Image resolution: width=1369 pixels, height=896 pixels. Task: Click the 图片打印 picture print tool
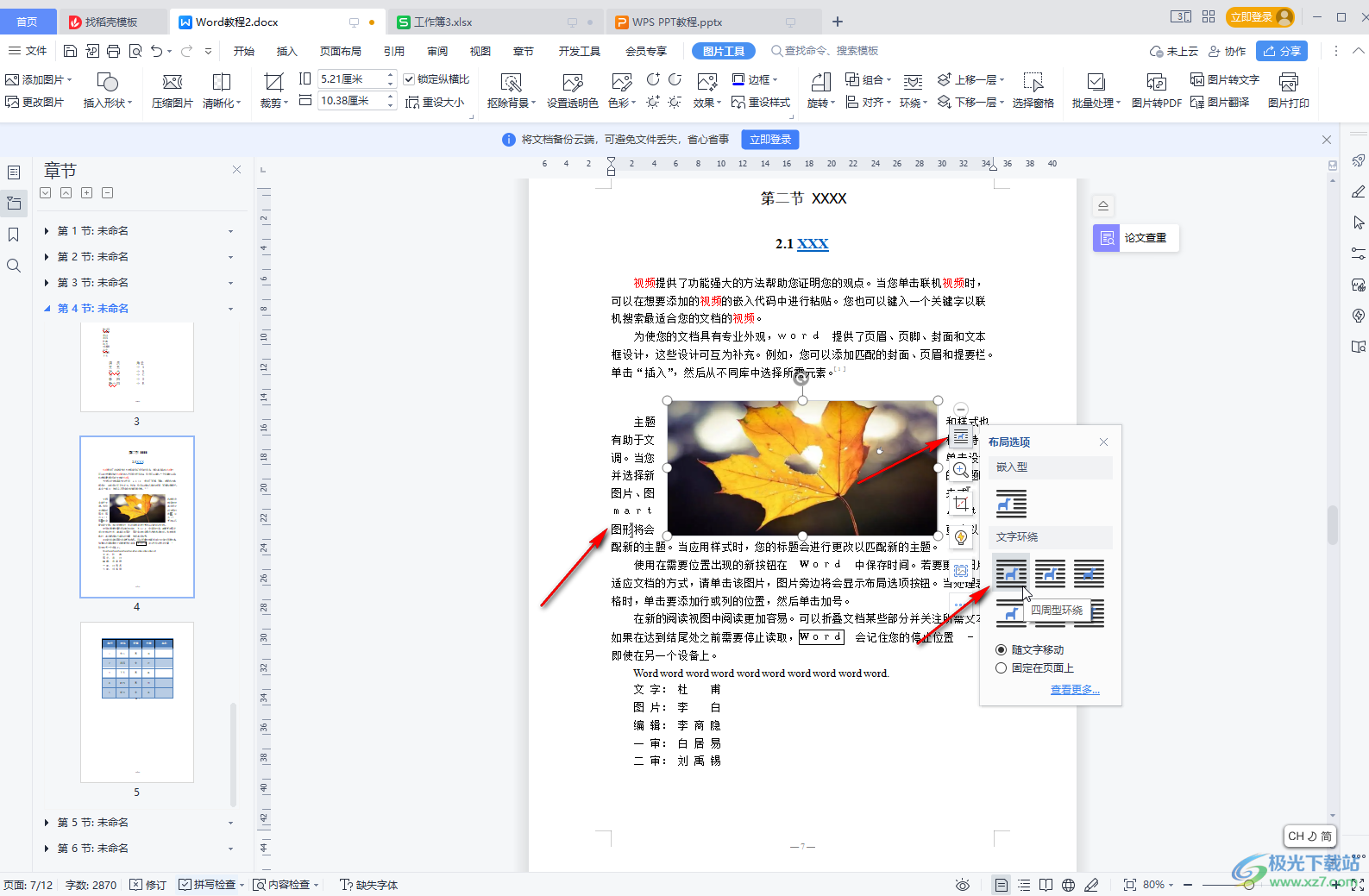point(1288,91)
